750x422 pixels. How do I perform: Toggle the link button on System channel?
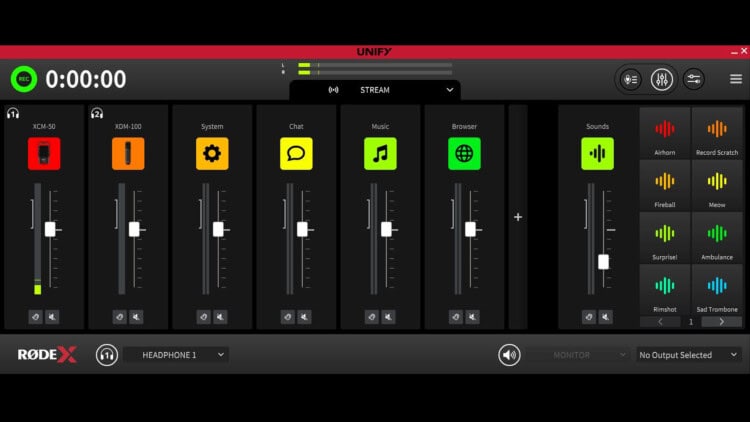203,317
